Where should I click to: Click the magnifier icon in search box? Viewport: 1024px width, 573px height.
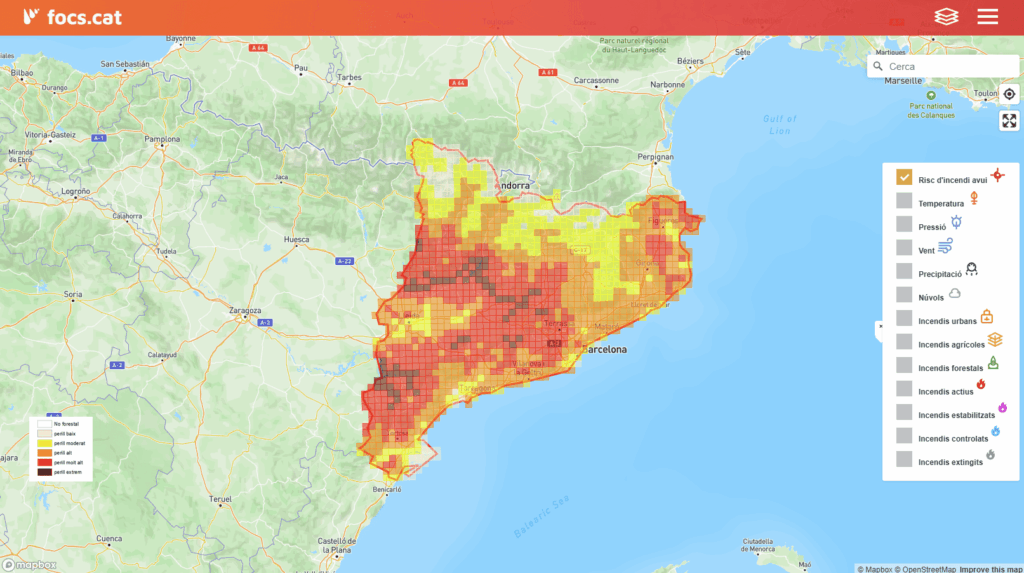(x=878, y=66)
